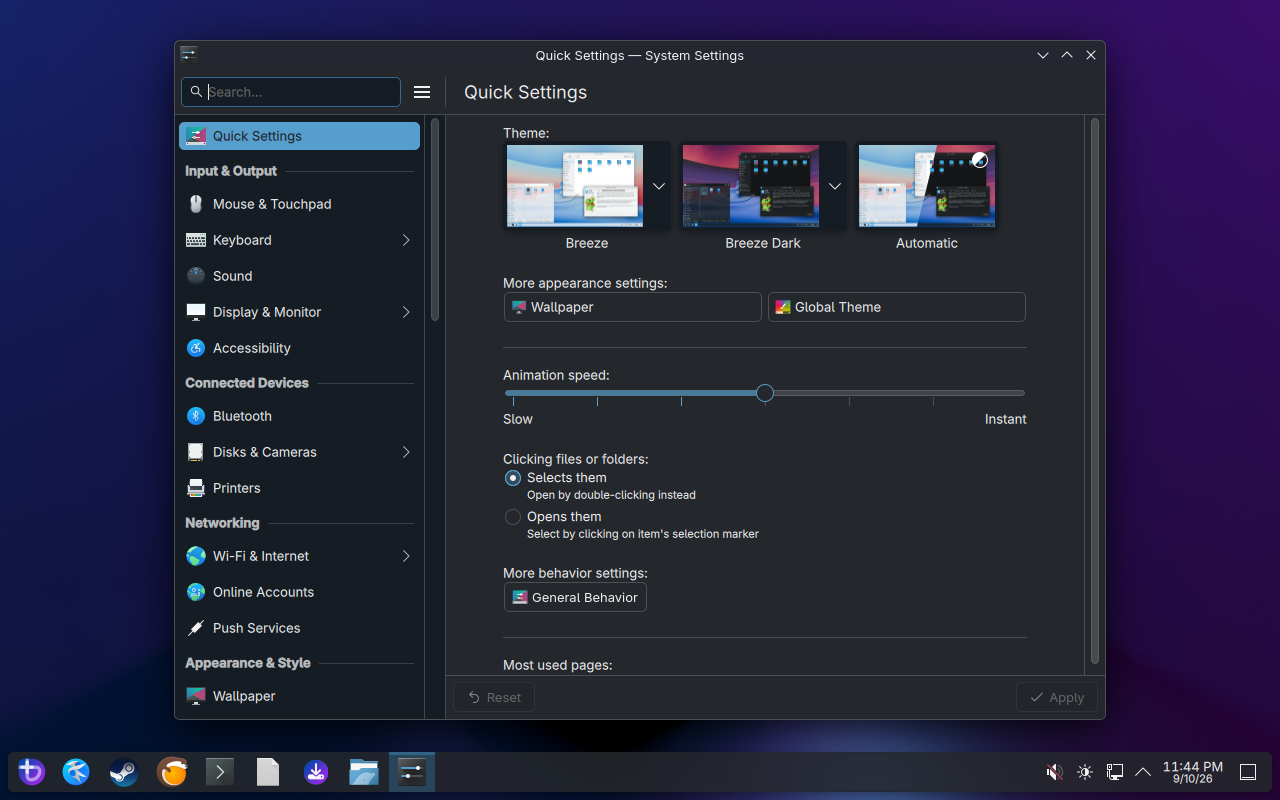Launch Steam from the taskbar
Screen dimensions: 1280x800
124,772
